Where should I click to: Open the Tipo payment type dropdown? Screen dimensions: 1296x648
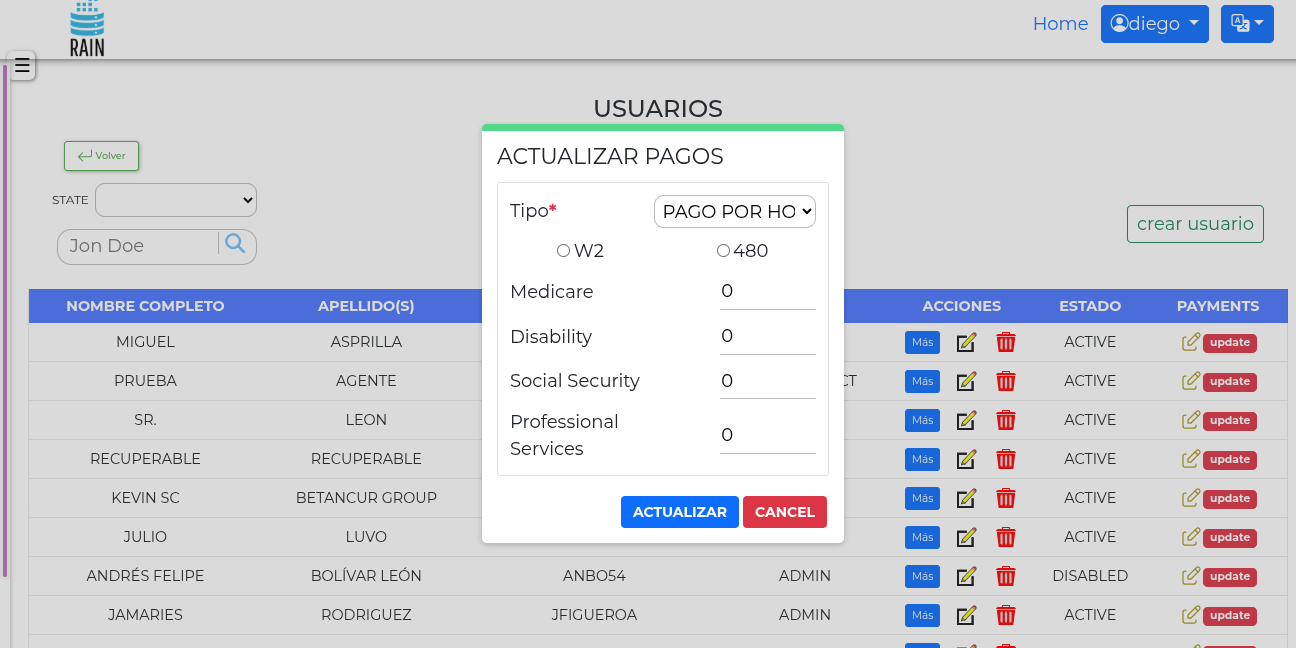[734, 212]
